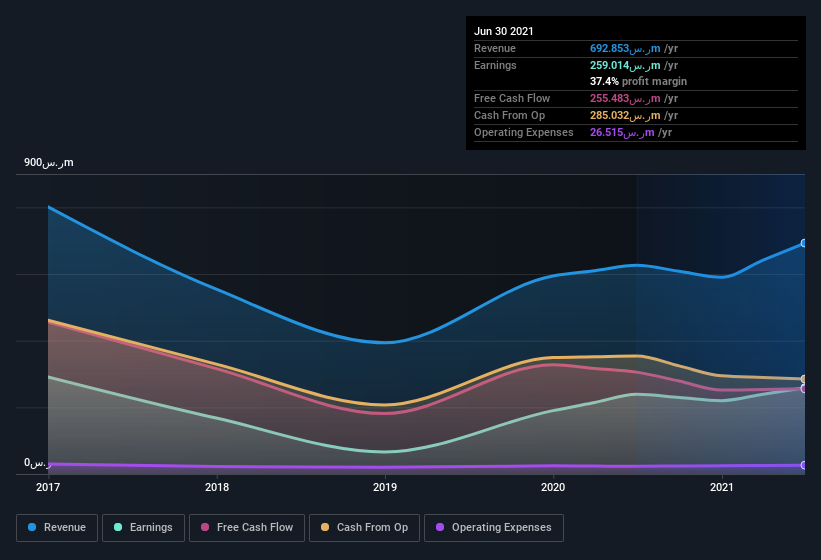Click the orange Cash From Op endpoint marker
Image resolution: width=821 pixels, height=560 pixels.
(804, 379)
